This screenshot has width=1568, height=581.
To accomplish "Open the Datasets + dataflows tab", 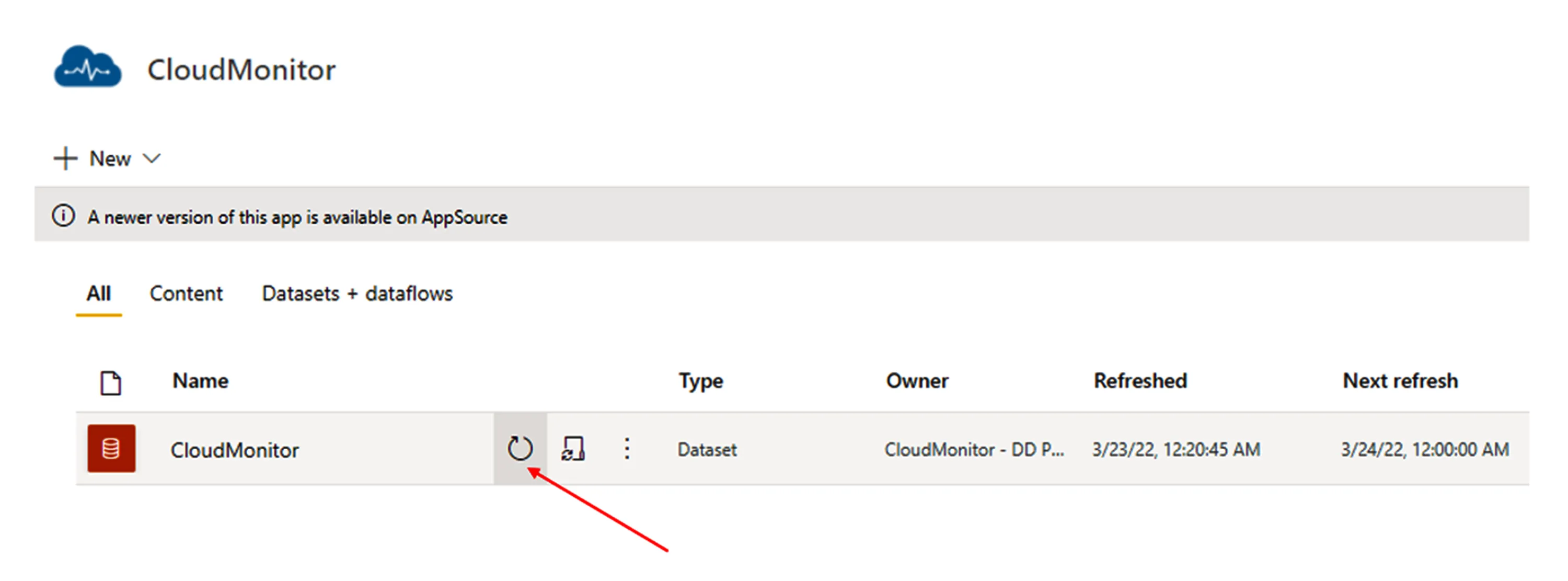I will coord(358,293).
